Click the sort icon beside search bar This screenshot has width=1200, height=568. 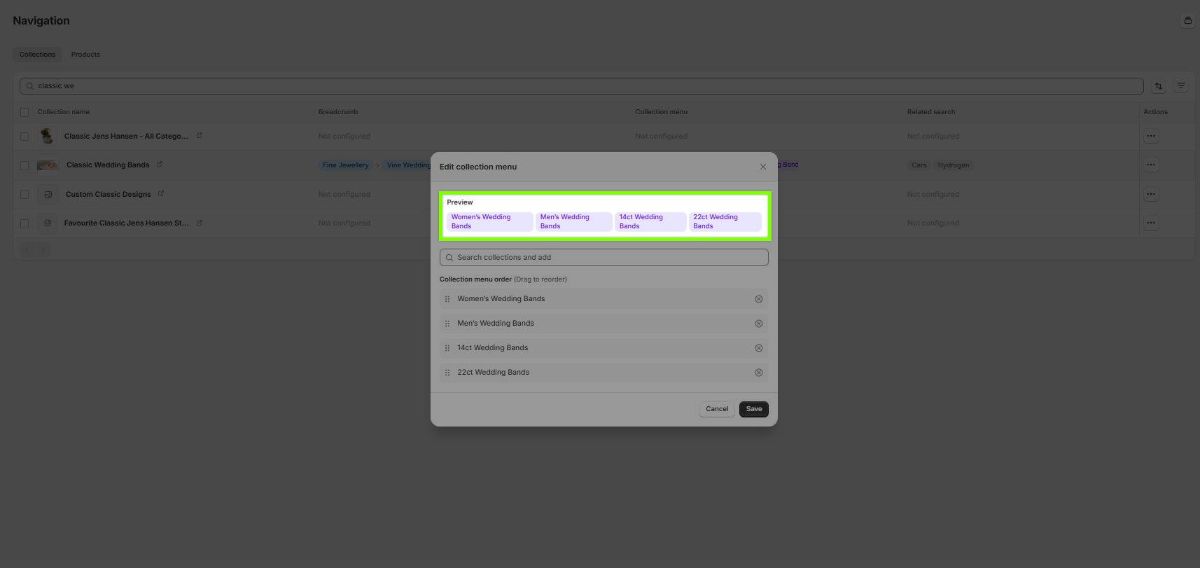tap(1159, 87)
